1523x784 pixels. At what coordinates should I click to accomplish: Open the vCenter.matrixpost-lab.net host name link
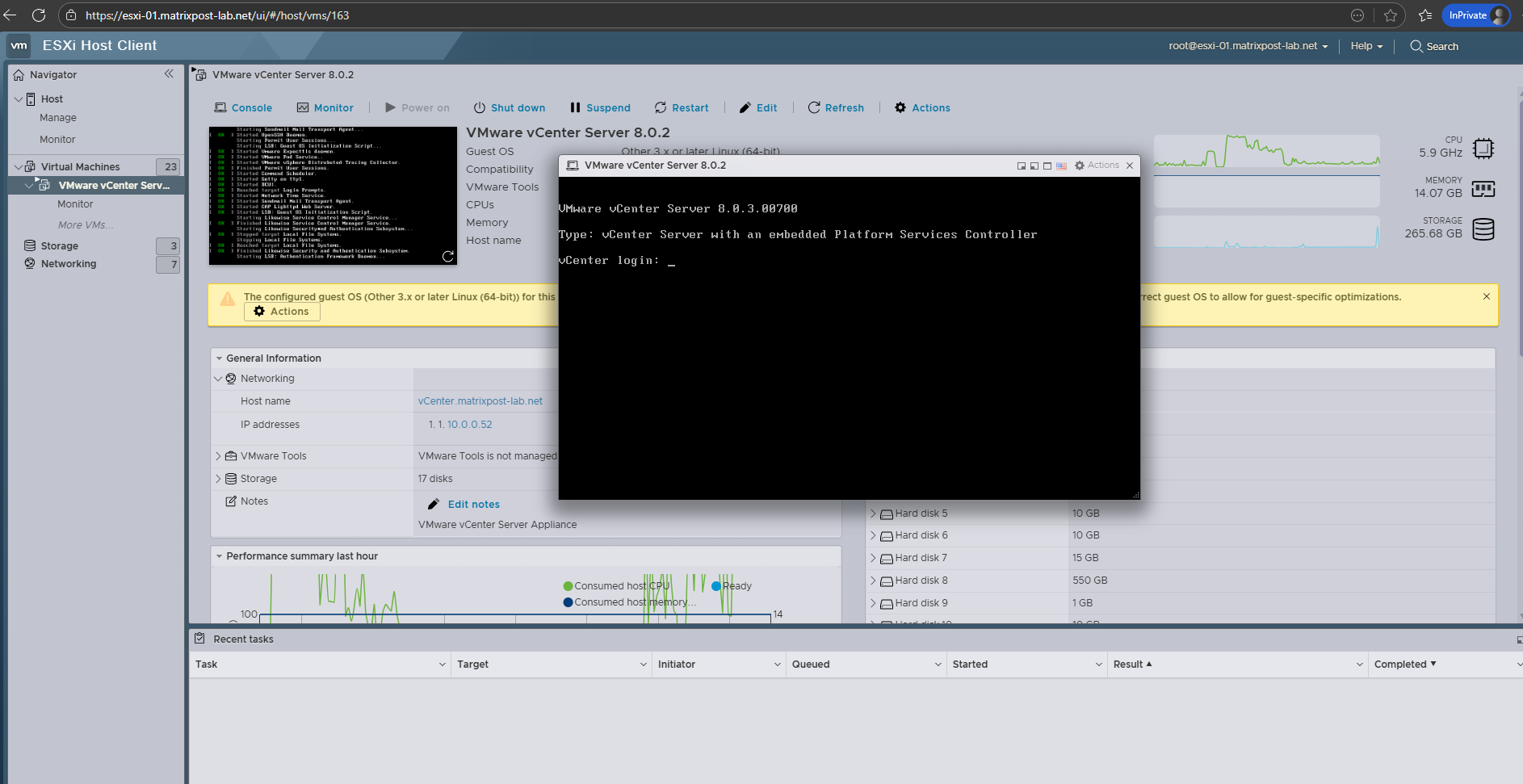[x=480, y=401]
